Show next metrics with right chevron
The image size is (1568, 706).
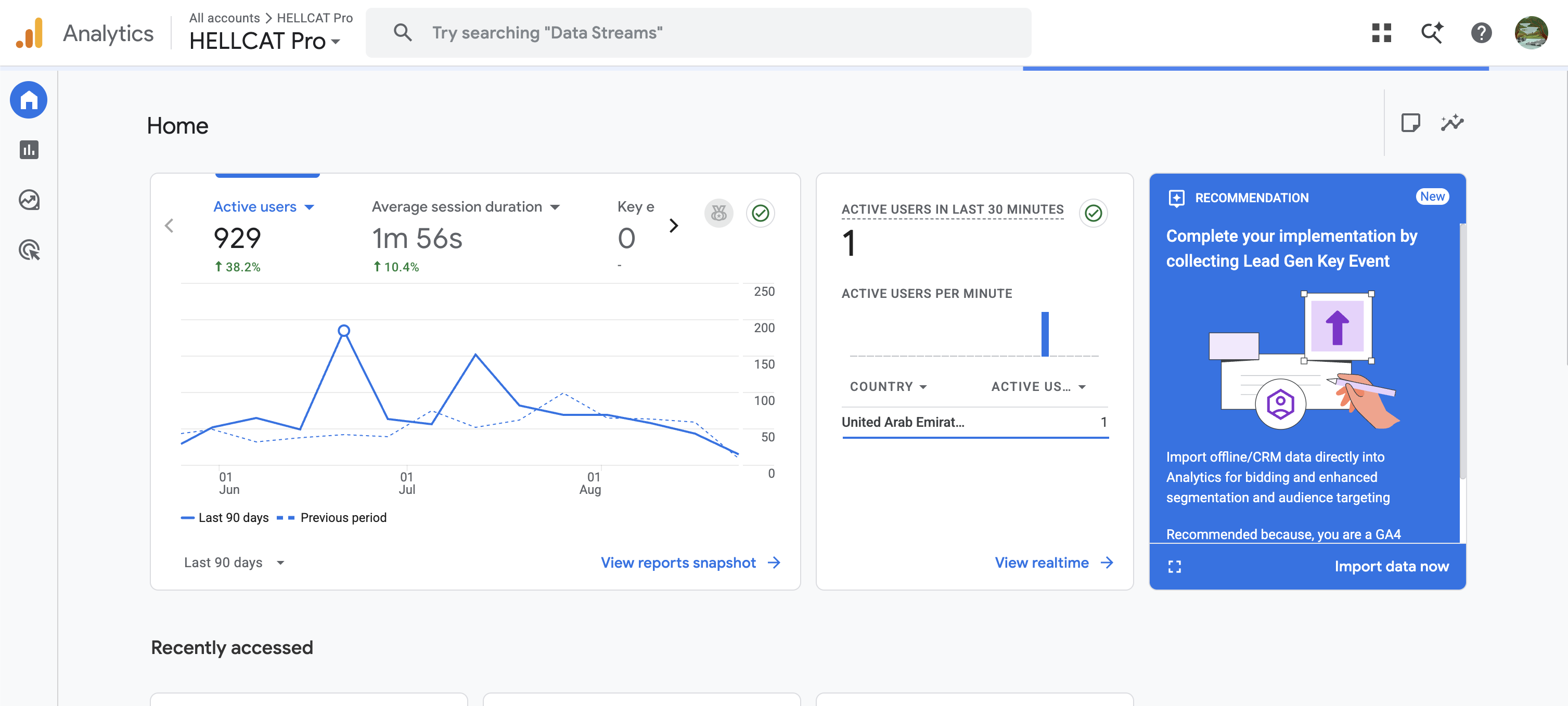coord(673,226)
